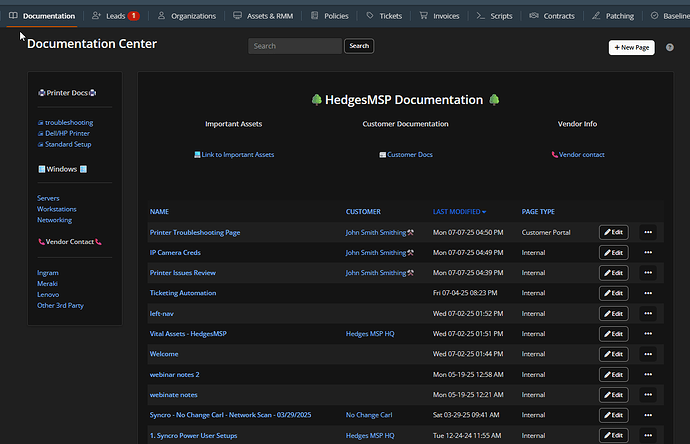
Task: Open more options for left-nav row
Action: pos(648,313)
